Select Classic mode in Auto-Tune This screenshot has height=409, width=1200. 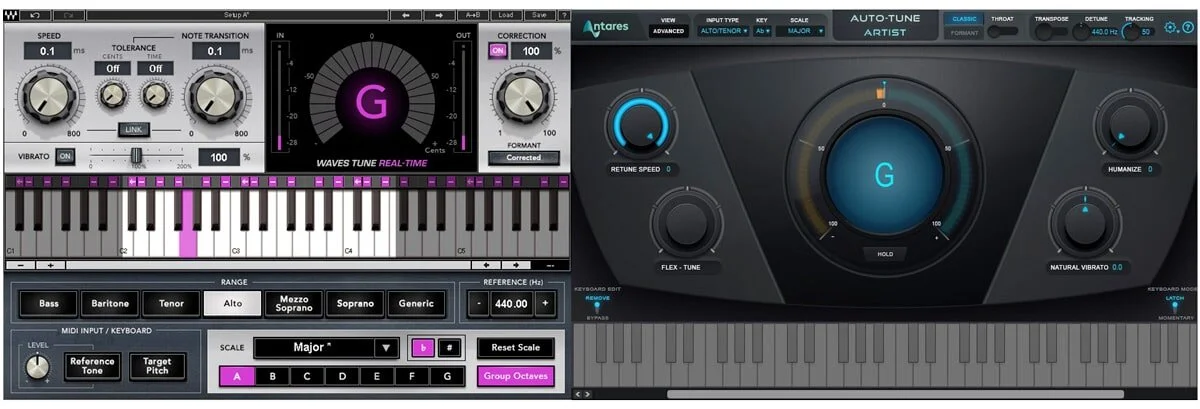tap(964, 19)
